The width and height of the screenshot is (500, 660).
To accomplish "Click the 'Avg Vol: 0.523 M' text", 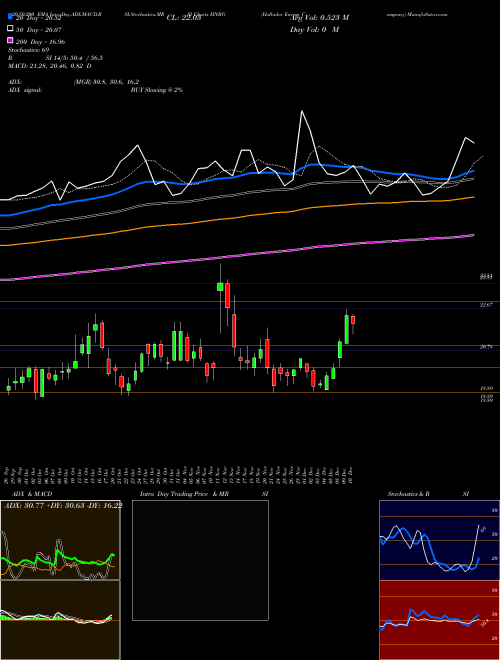I will point(319,17).
